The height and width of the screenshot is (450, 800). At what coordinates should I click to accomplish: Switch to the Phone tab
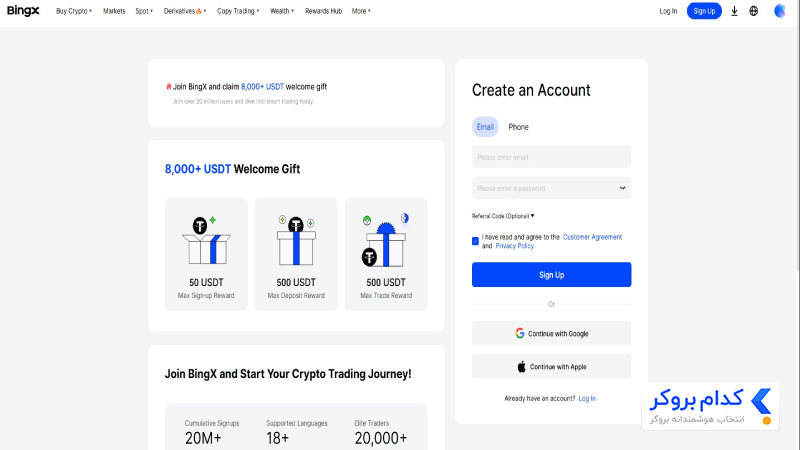point(518,127)
